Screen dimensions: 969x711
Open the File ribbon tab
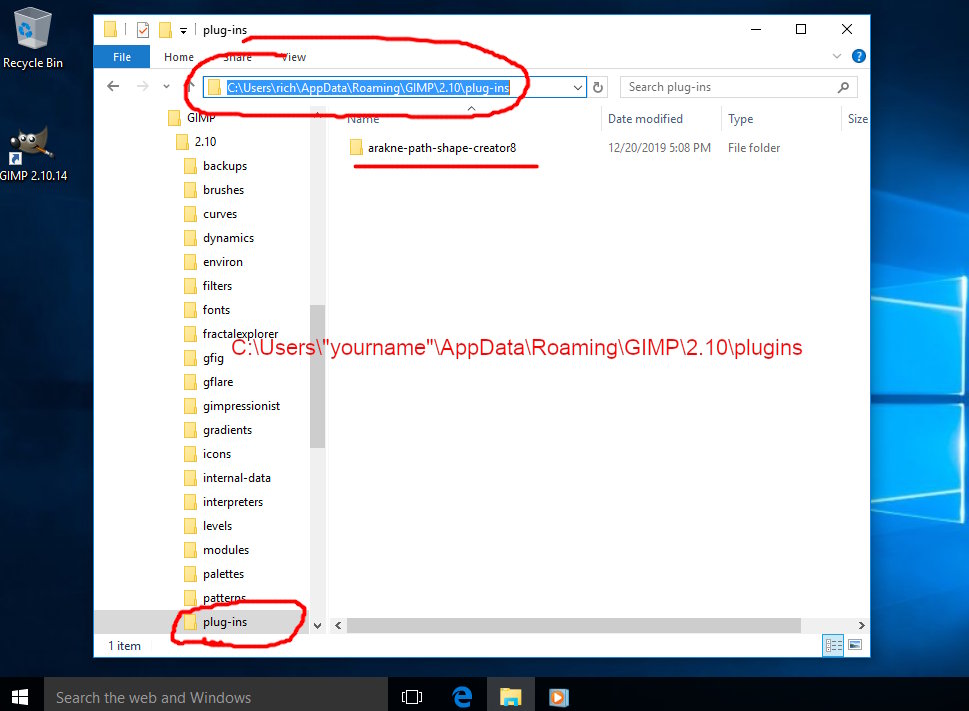122,57
